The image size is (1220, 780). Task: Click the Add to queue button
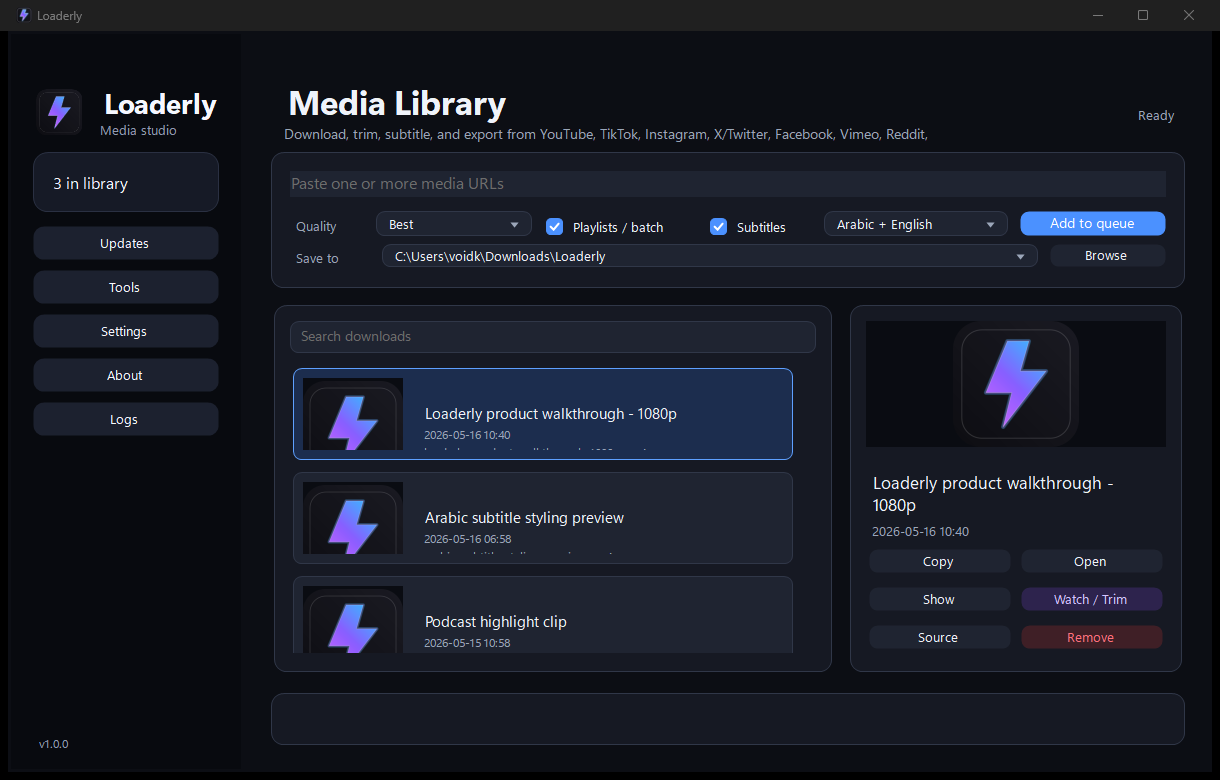1092,223
